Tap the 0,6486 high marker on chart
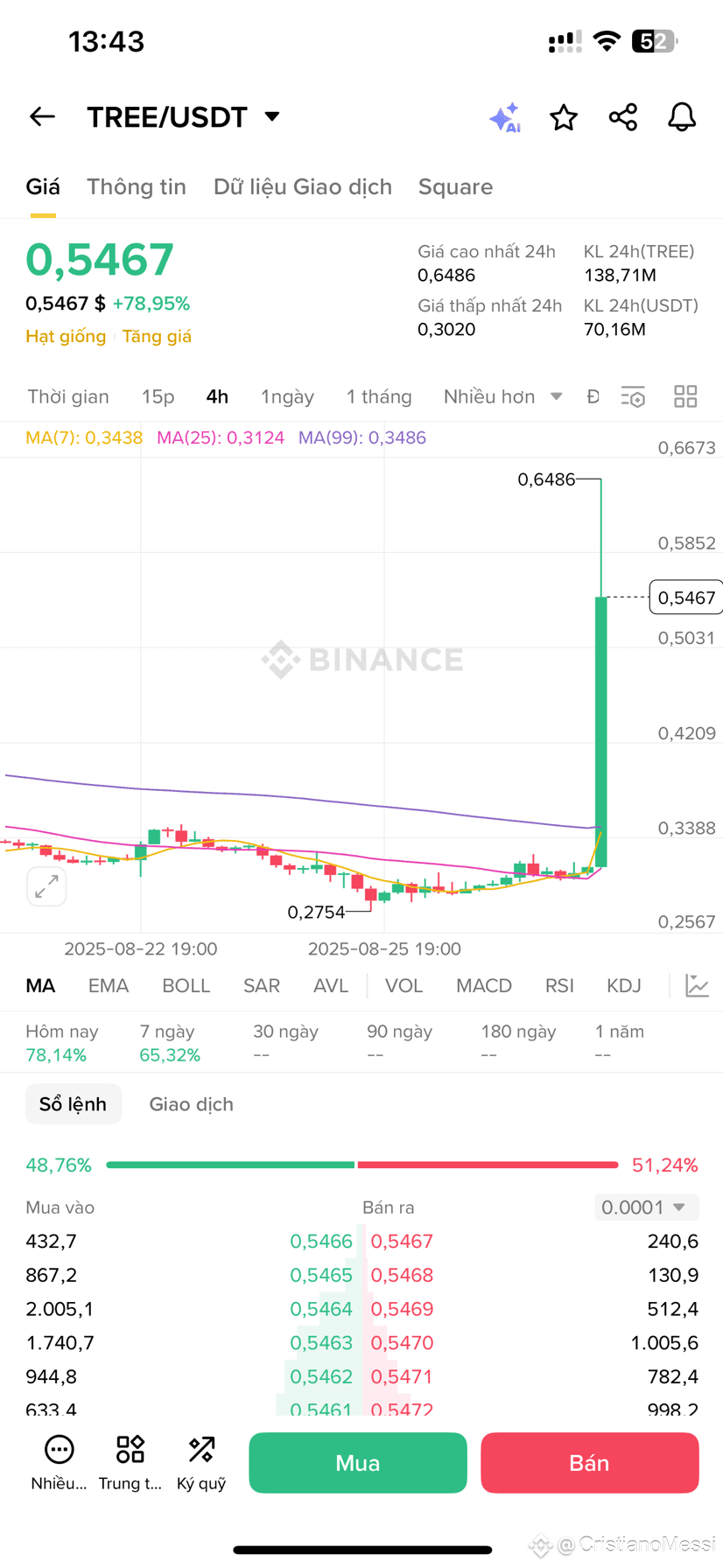This screenshot has width=723, height=1568. pos(546,479)
